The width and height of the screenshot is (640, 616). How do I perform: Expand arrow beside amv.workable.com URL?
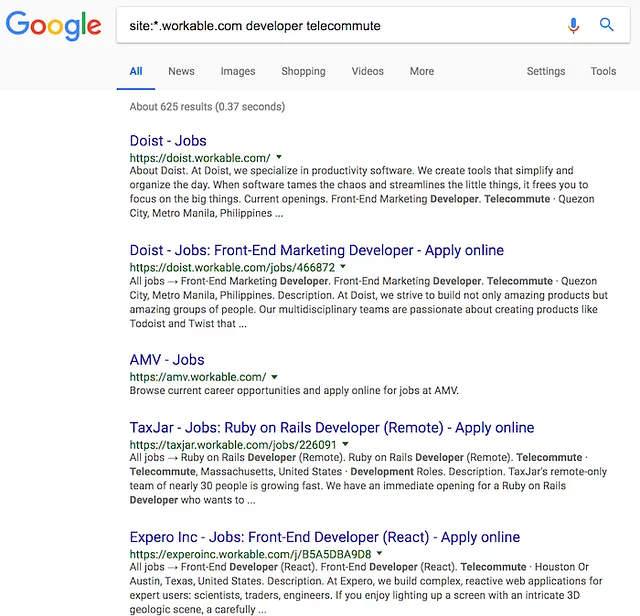point(274,377)
